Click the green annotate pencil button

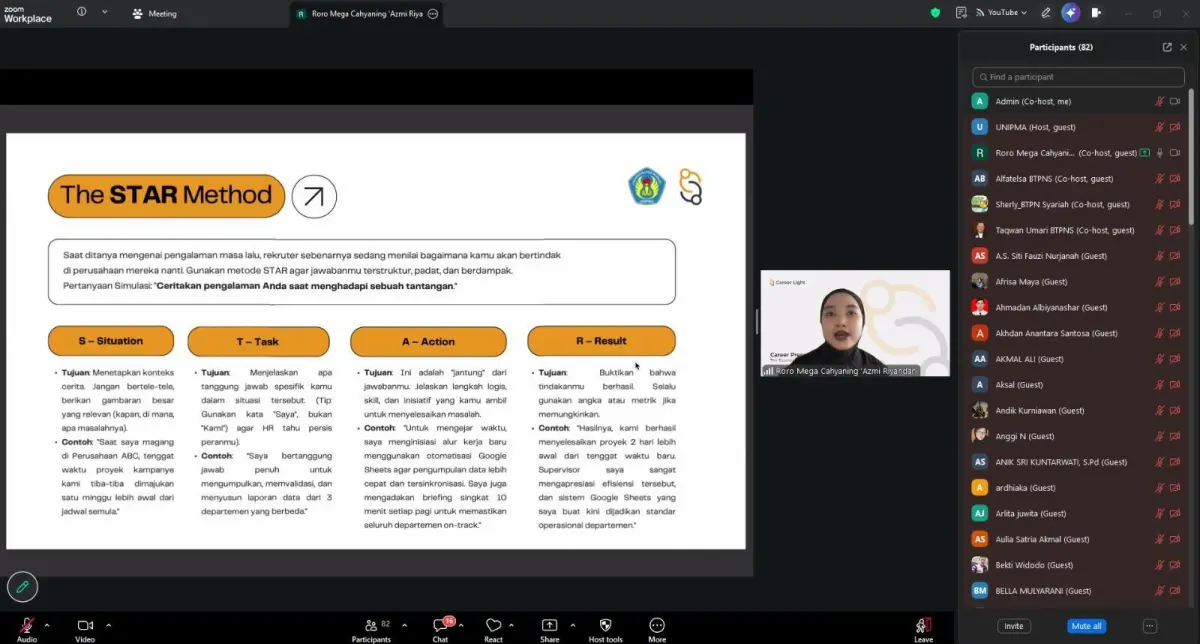(22, 587)
